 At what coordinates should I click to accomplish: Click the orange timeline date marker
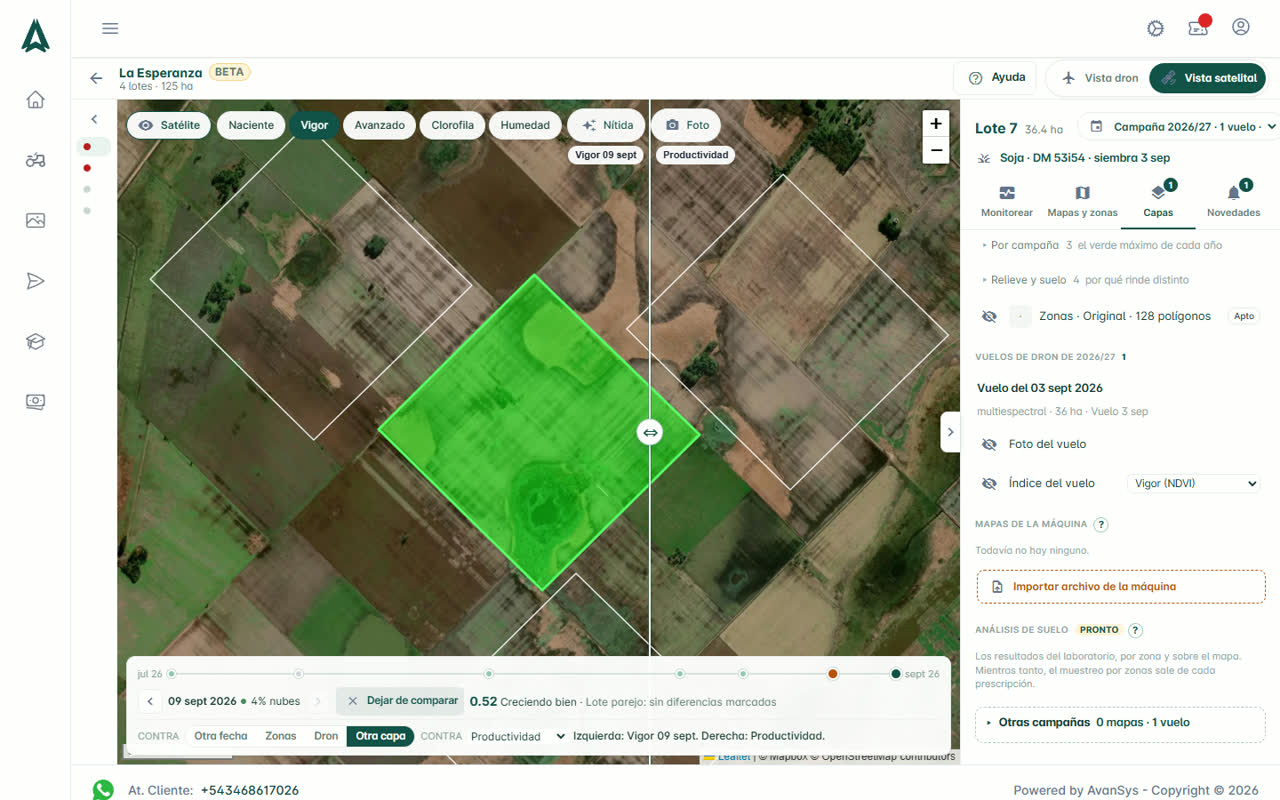832,674
